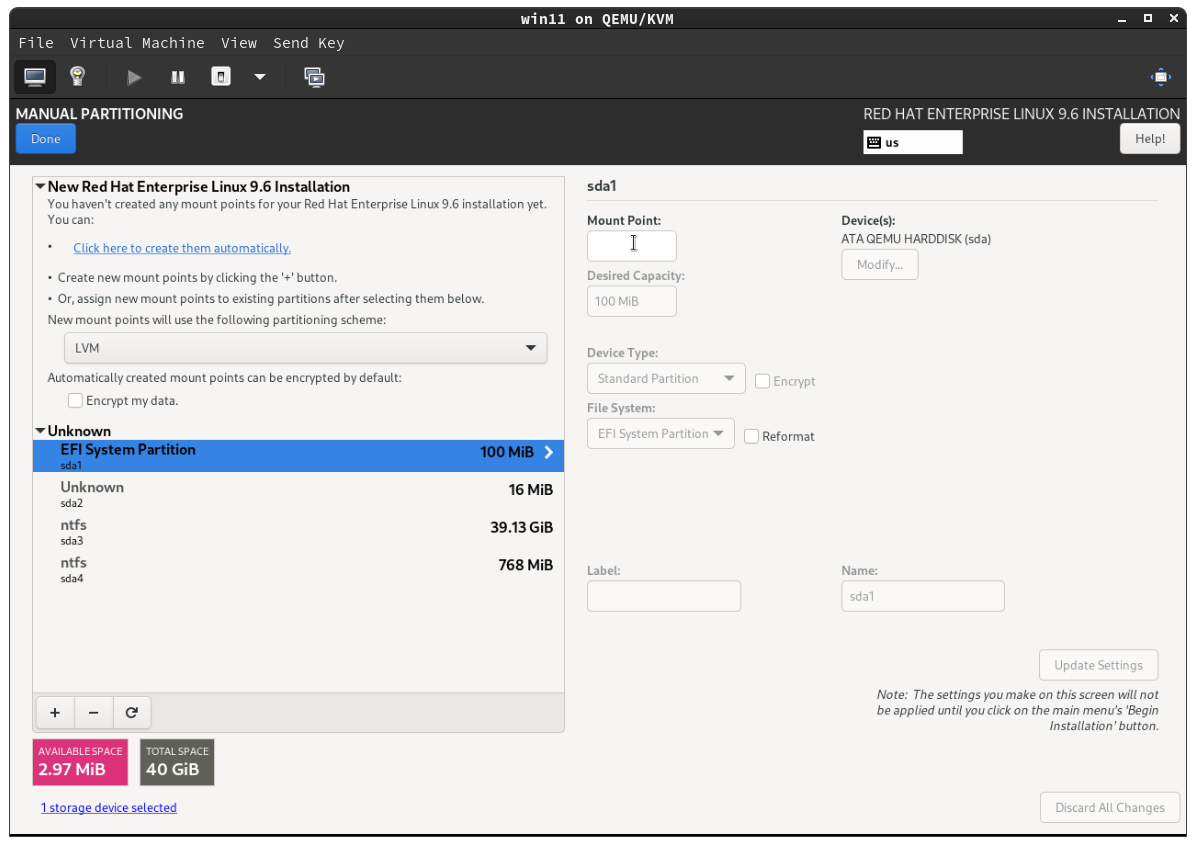
Task: Click the 768 MiB size value
Action: pyautogui.click(x=526, y=565)
